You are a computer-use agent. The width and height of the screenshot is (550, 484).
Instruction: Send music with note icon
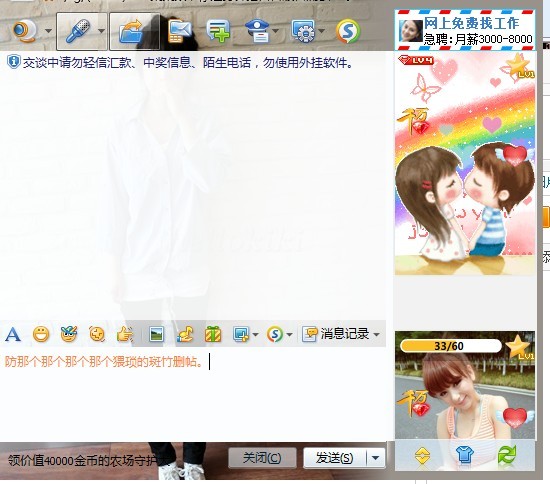click(x=185, y=334)
